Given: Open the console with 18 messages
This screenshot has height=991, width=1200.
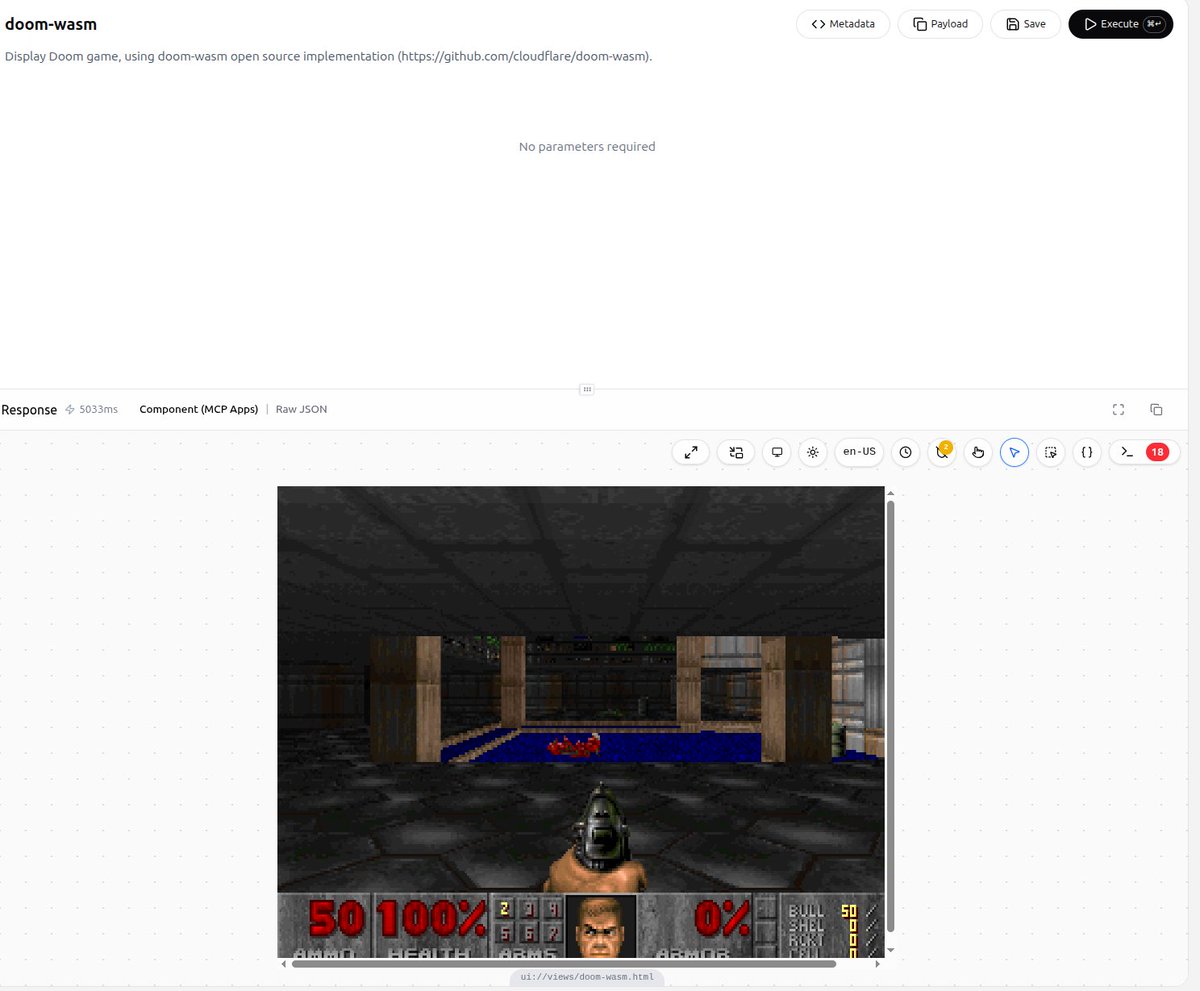Looking at the screenshot, I should [x=1145, y=452].
